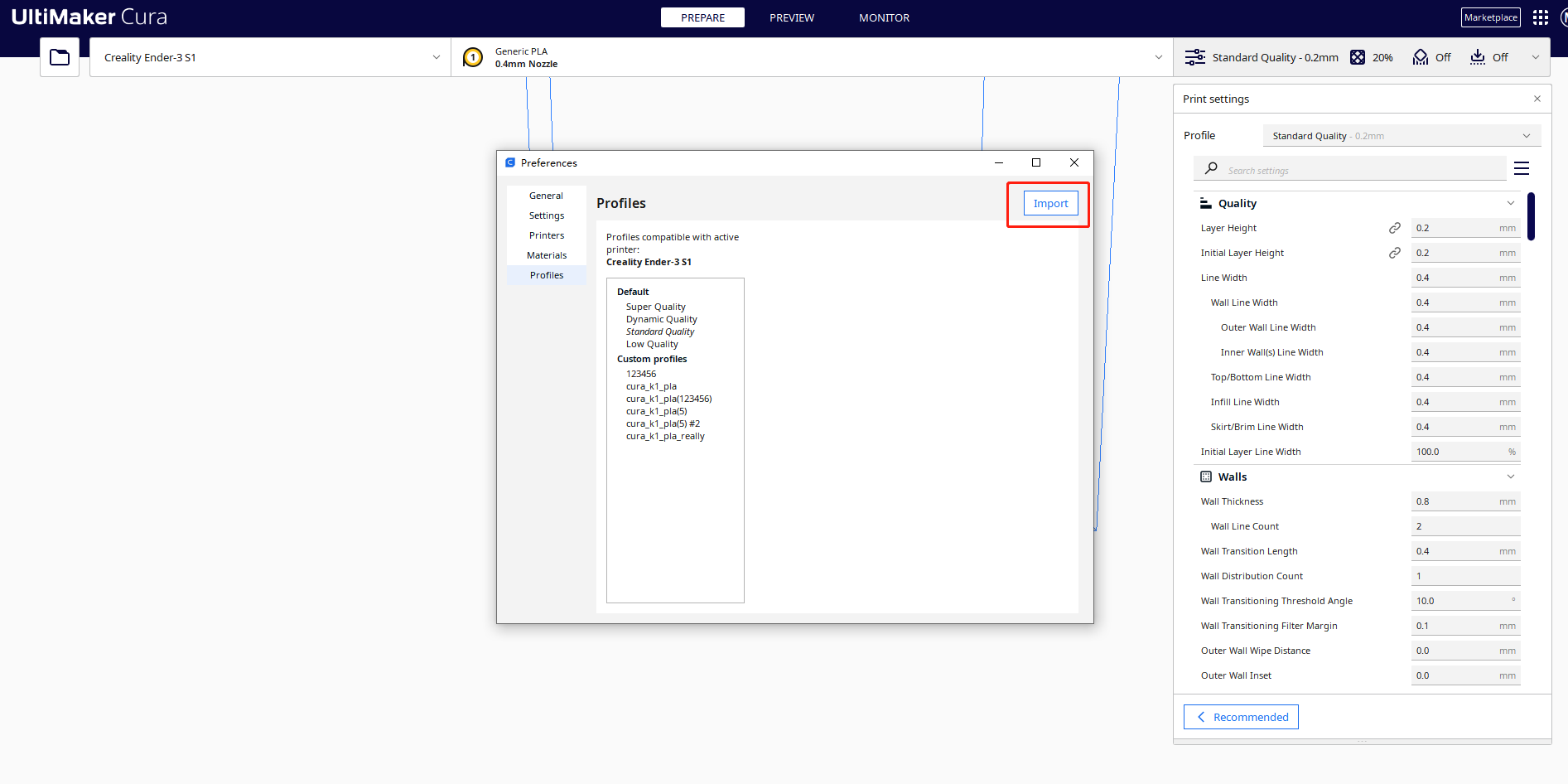1568x784 pixels.
Task: Select cura_k1_pla(5) #2 profile
Action: 663,423
